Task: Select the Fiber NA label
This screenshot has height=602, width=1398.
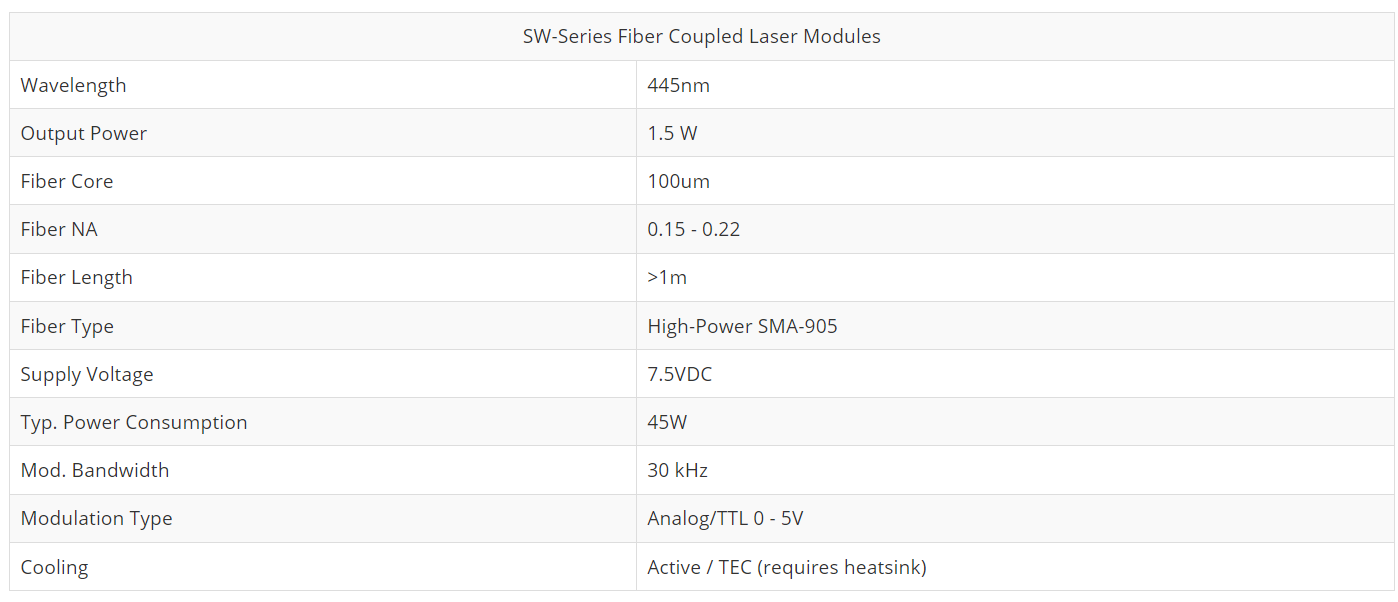Action: (59, 229)
